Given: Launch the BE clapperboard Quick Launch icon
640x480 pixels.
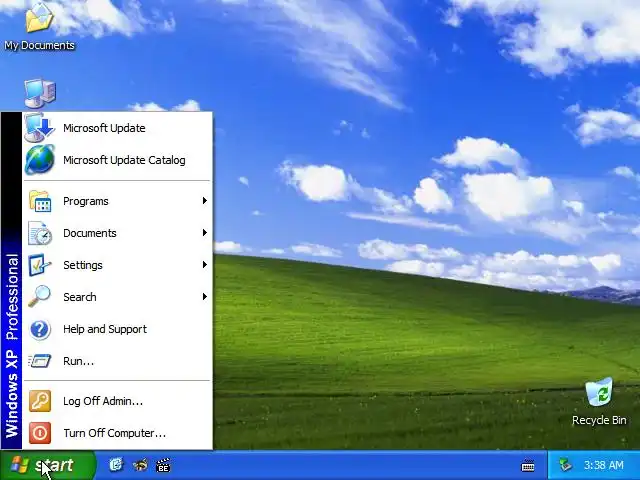Looking at the screenshot, I should tap(163, 465).
